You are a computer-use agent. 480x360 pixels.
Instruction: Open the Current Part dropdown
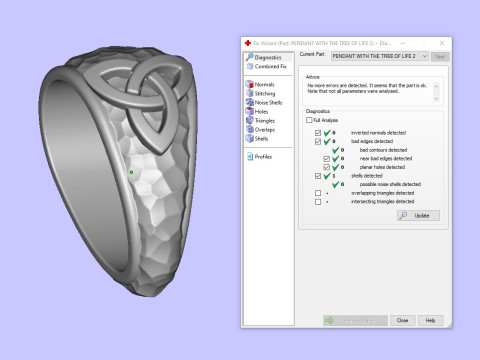coord(380,56)
